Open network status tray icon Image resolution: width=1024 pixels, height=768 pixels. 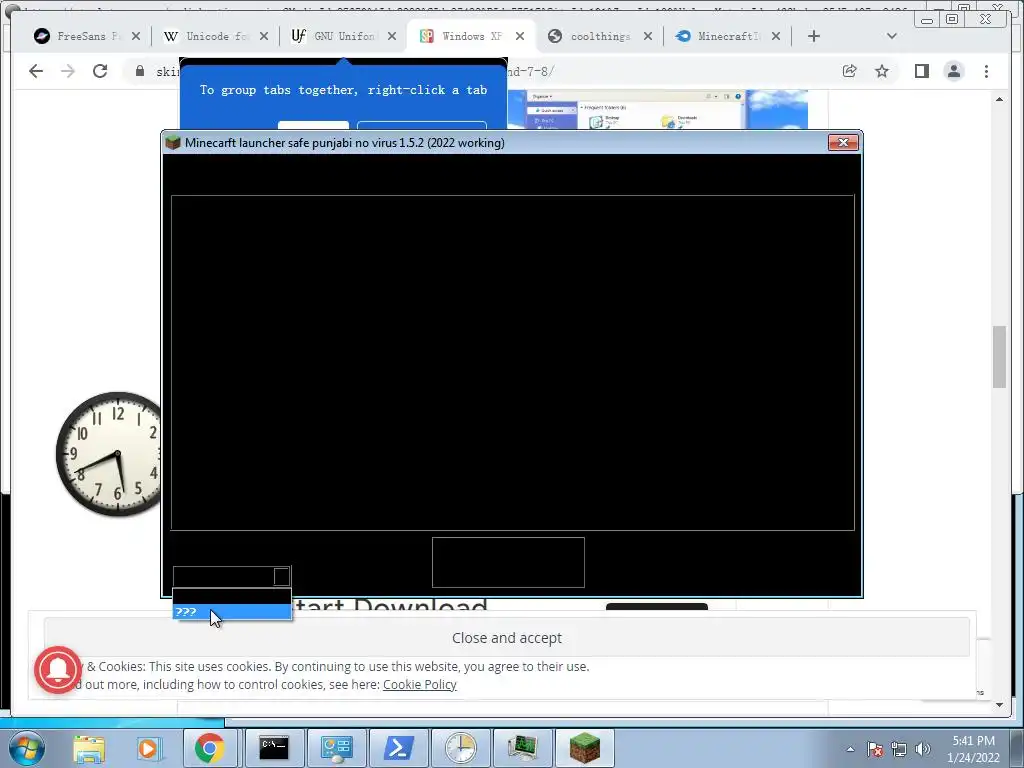(x=899, y=749)
